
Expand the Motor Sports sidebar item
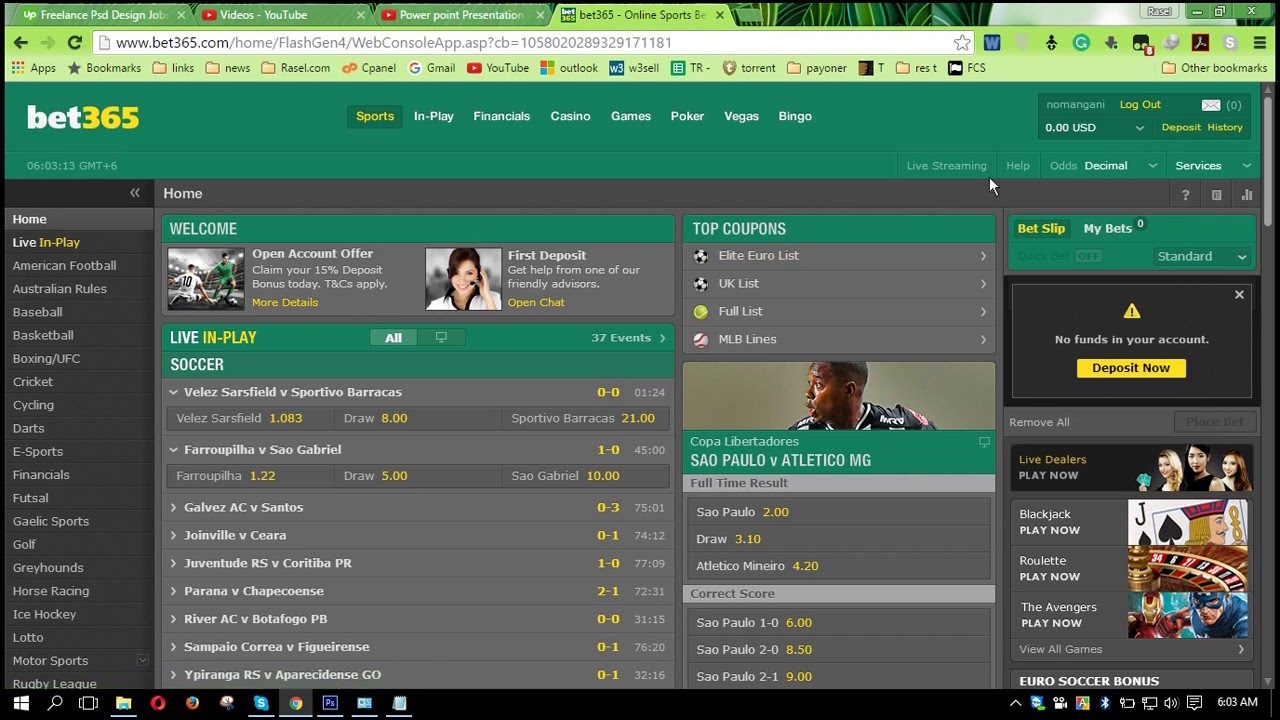(142, 660)
